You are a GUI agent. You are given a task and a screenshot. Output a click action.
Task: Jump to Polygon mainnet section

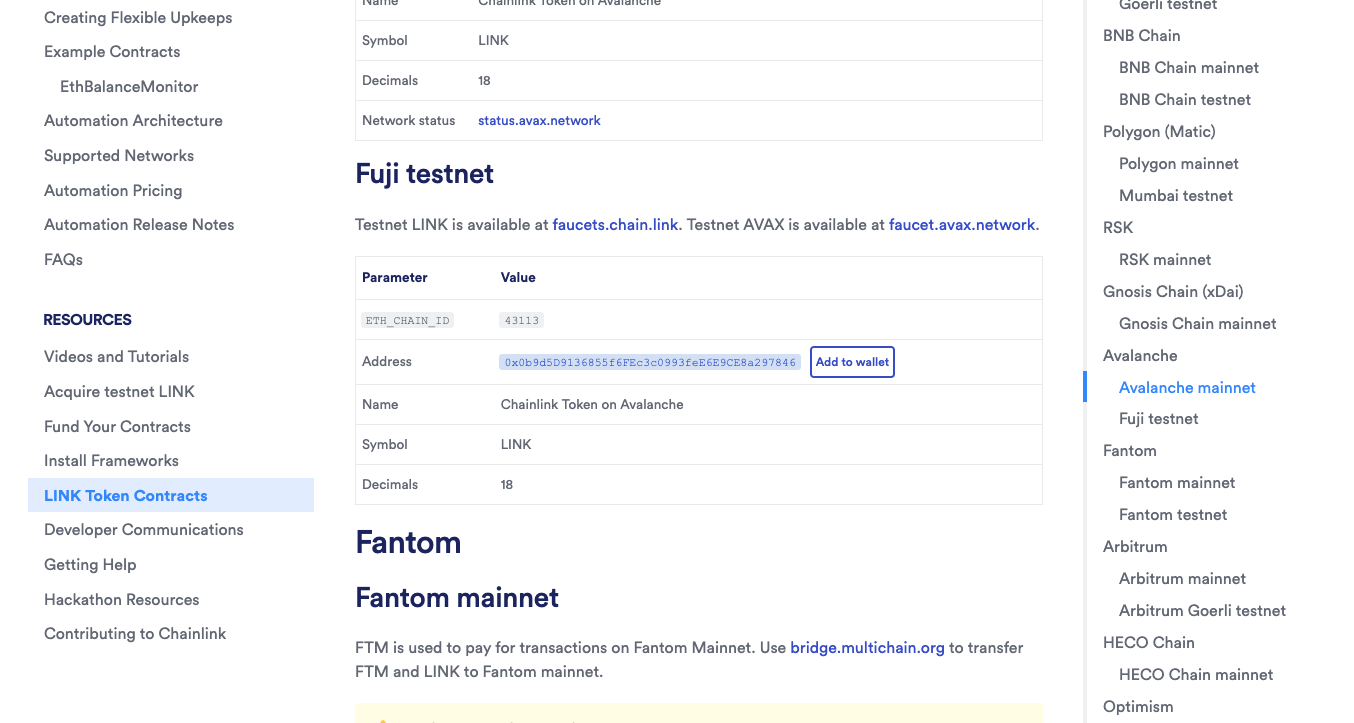(x=1178, y=163)
